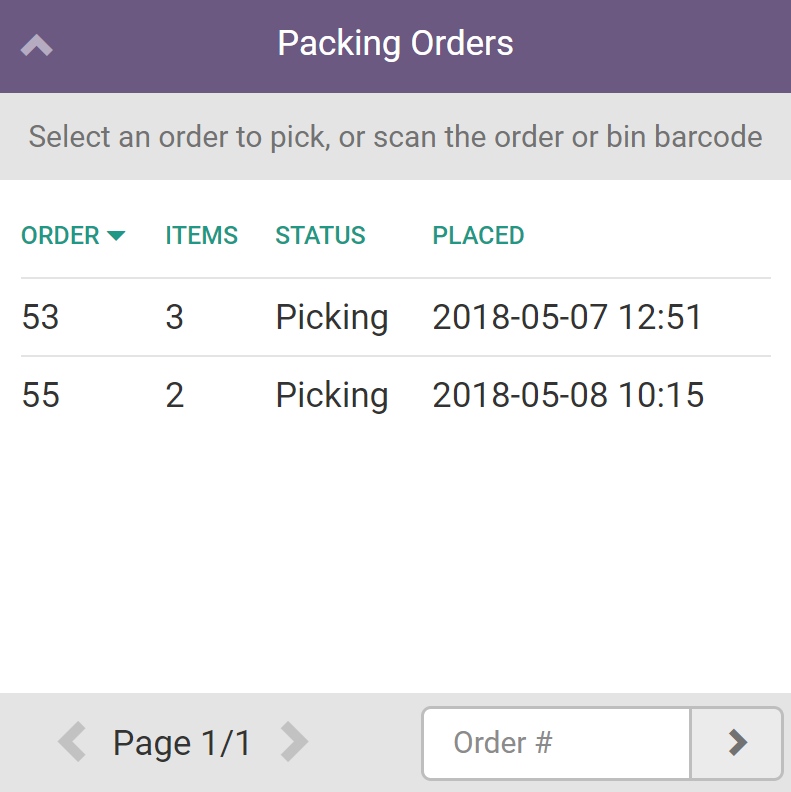Focus the Order # input field

(x=556, y=743)
